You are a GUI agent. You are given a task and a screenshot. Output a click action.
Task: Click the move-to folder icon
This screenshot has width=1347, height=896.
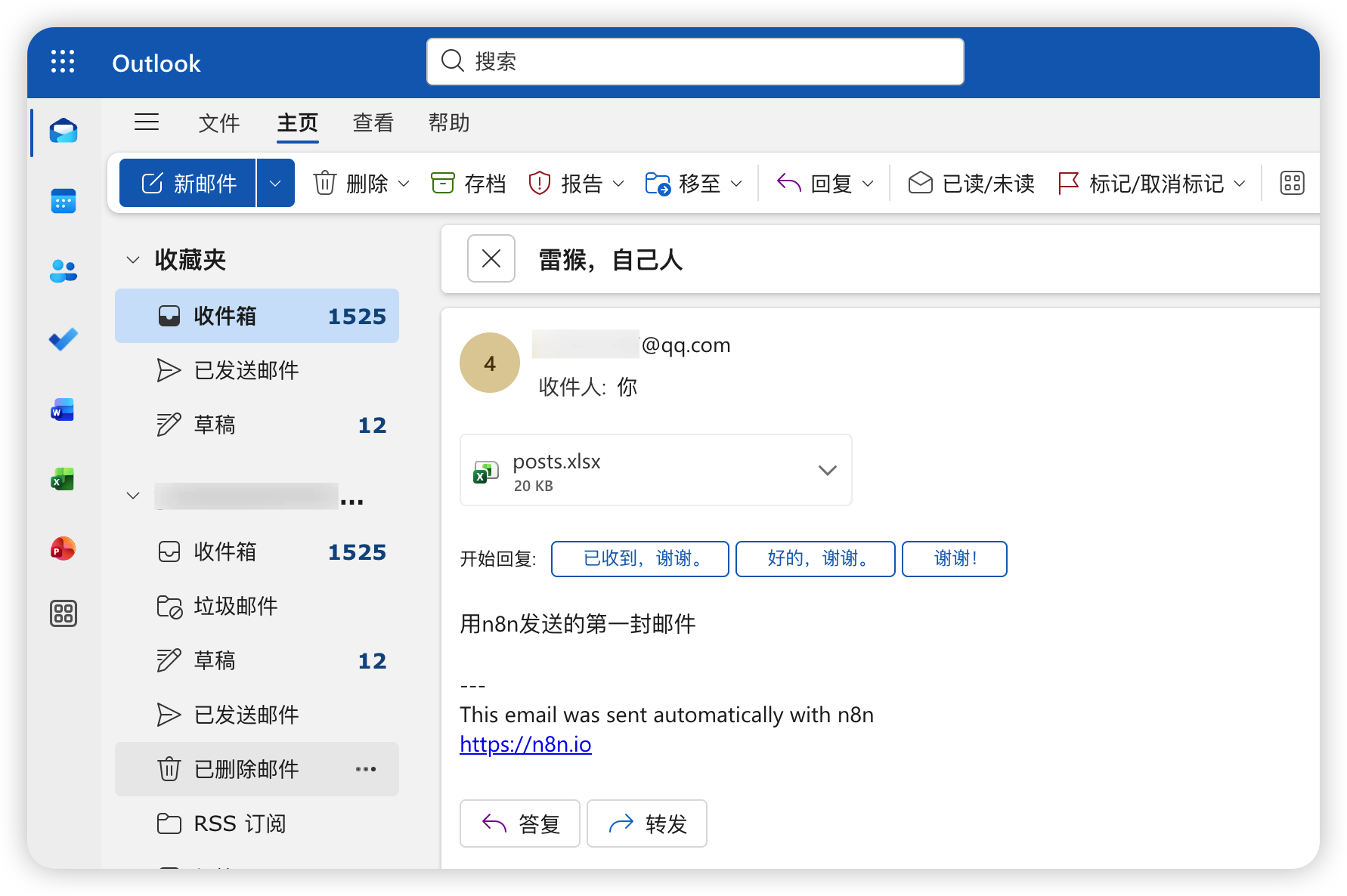pos(658,184)
